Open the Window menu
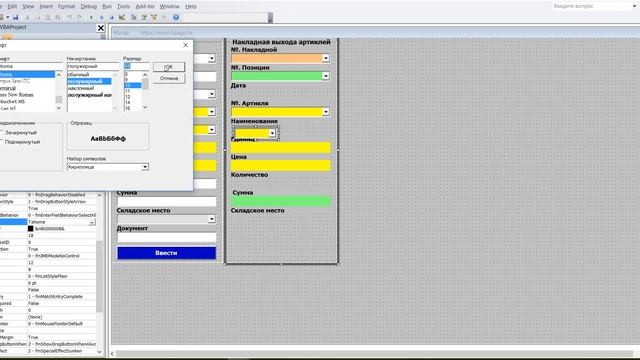 pyautogui.click(x=169, y=7)
